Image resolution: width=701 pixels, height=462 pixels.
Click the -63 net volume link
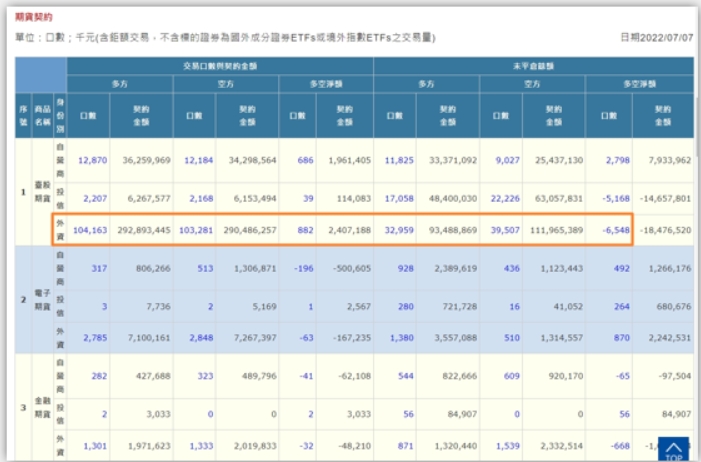tap(306, 338)
